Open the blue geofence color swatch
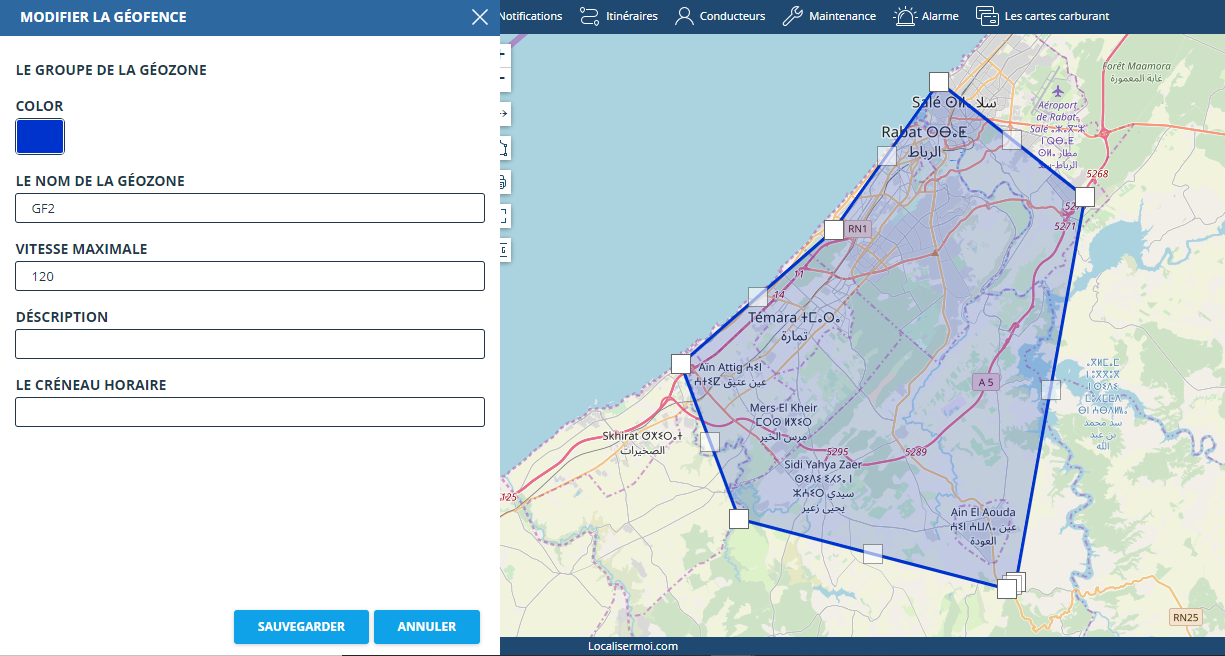The width and height of the screenshot is (1225, 656). 40,137
